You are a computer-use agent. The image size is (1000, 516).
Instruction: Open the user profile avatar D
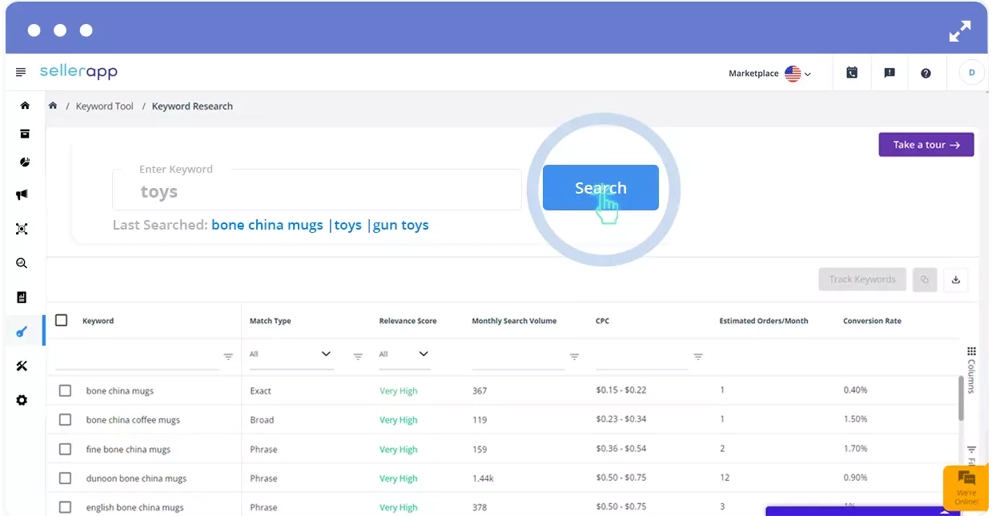pos(971,73)
